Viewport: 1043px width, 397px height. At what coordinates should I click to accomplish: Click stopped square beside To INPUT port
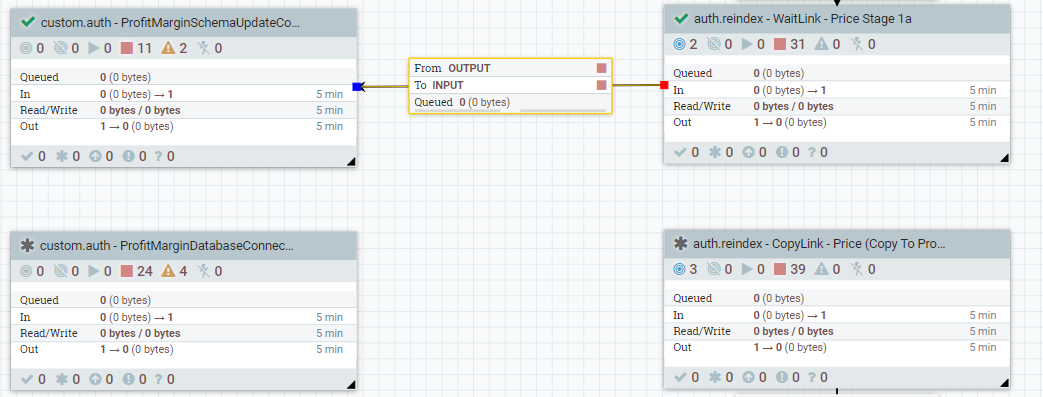[x=601, y=85]
